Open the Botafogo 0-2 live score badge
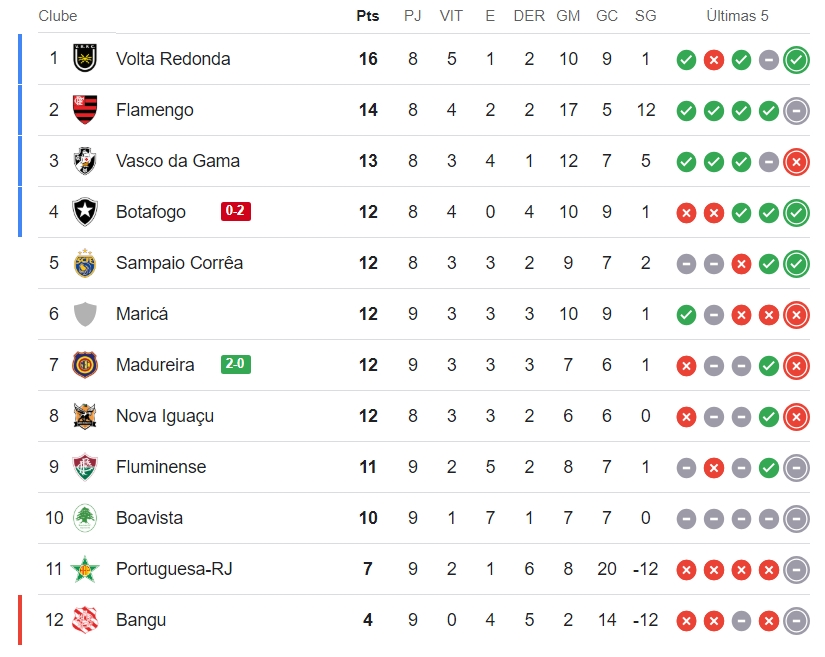 coord(236,211)
